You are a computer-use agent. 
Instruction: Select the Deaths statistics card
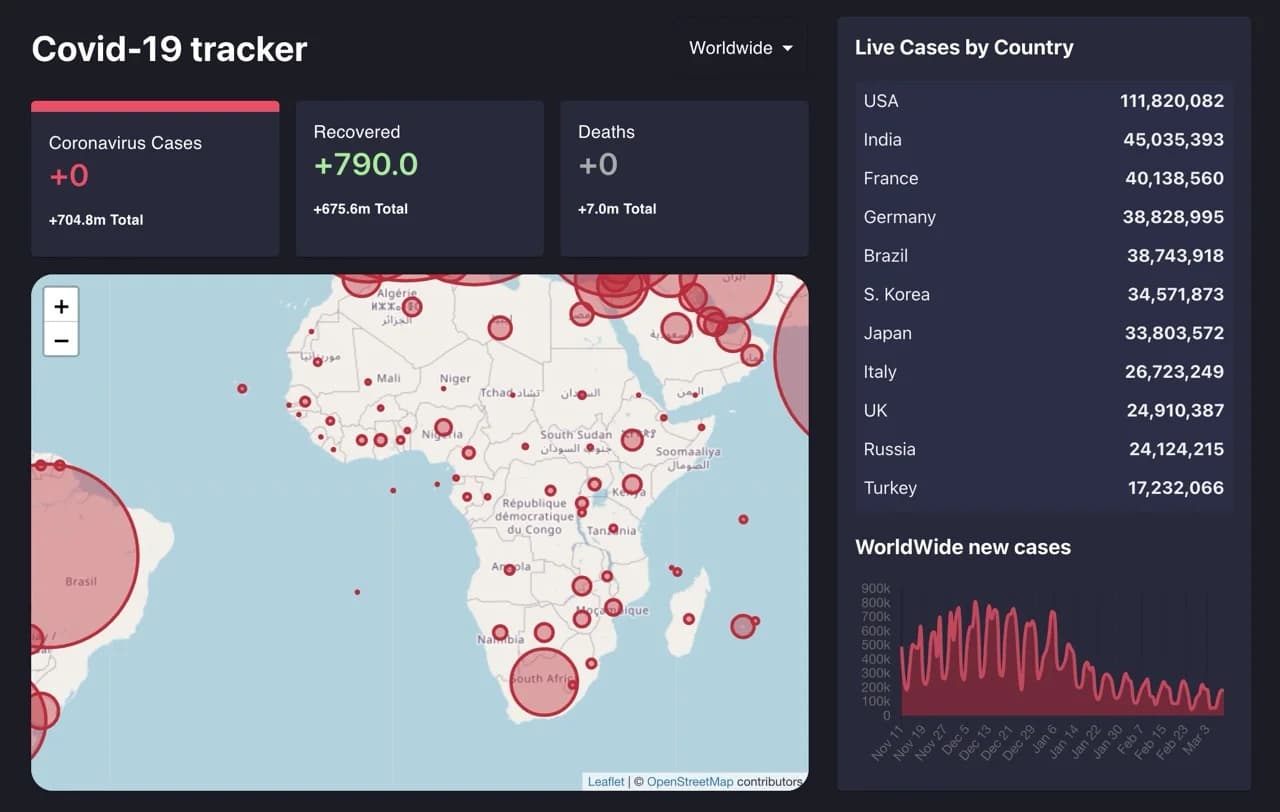point(684,178)
